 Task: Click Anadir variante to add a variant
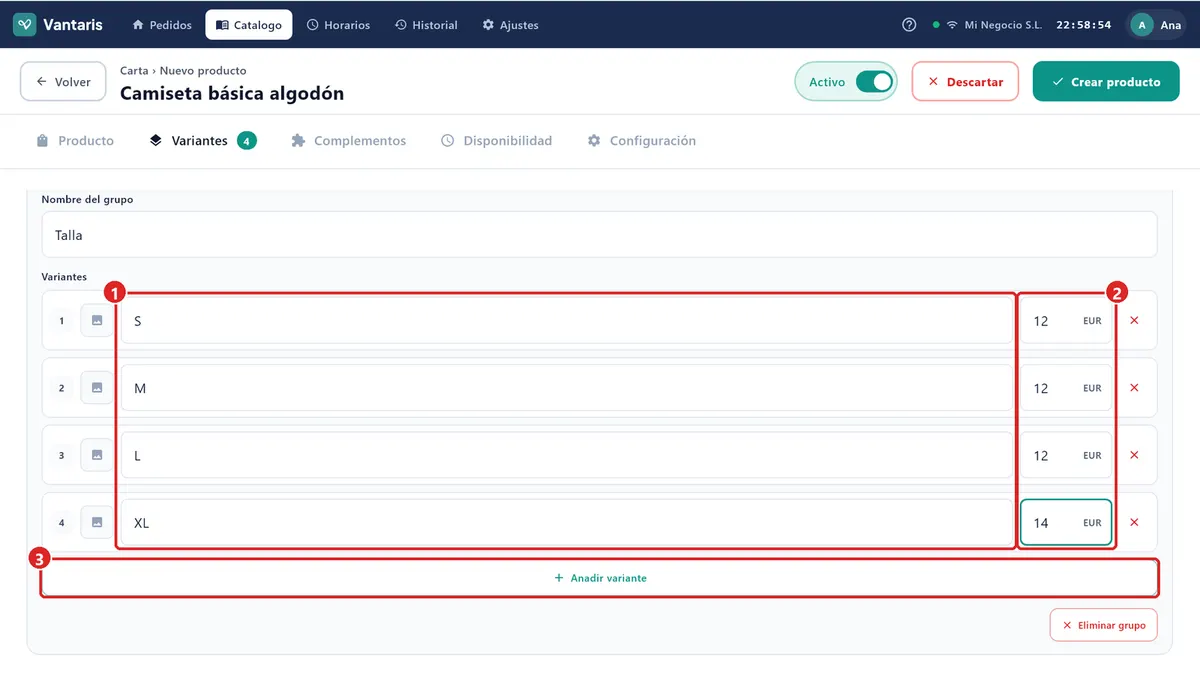[600, 578]
